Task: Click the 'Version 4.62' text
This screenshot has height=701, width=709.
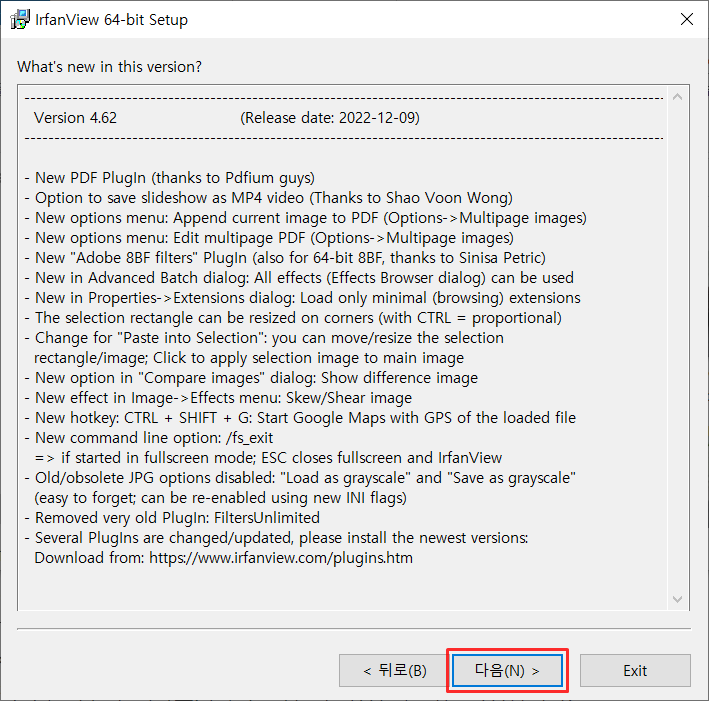Action: tap(76, 118)
